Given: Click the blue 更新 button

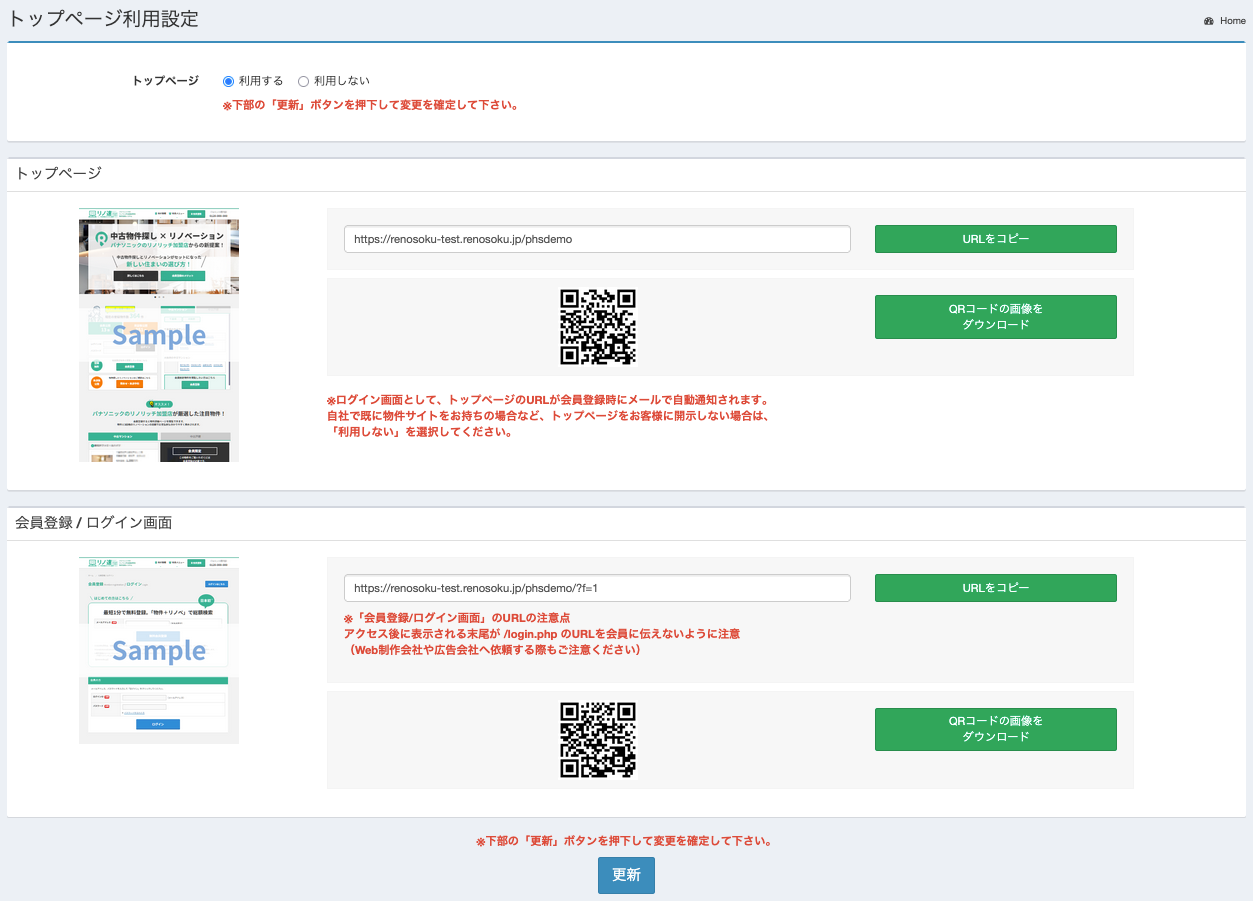Looking at the screenshot, I should 626,875.
